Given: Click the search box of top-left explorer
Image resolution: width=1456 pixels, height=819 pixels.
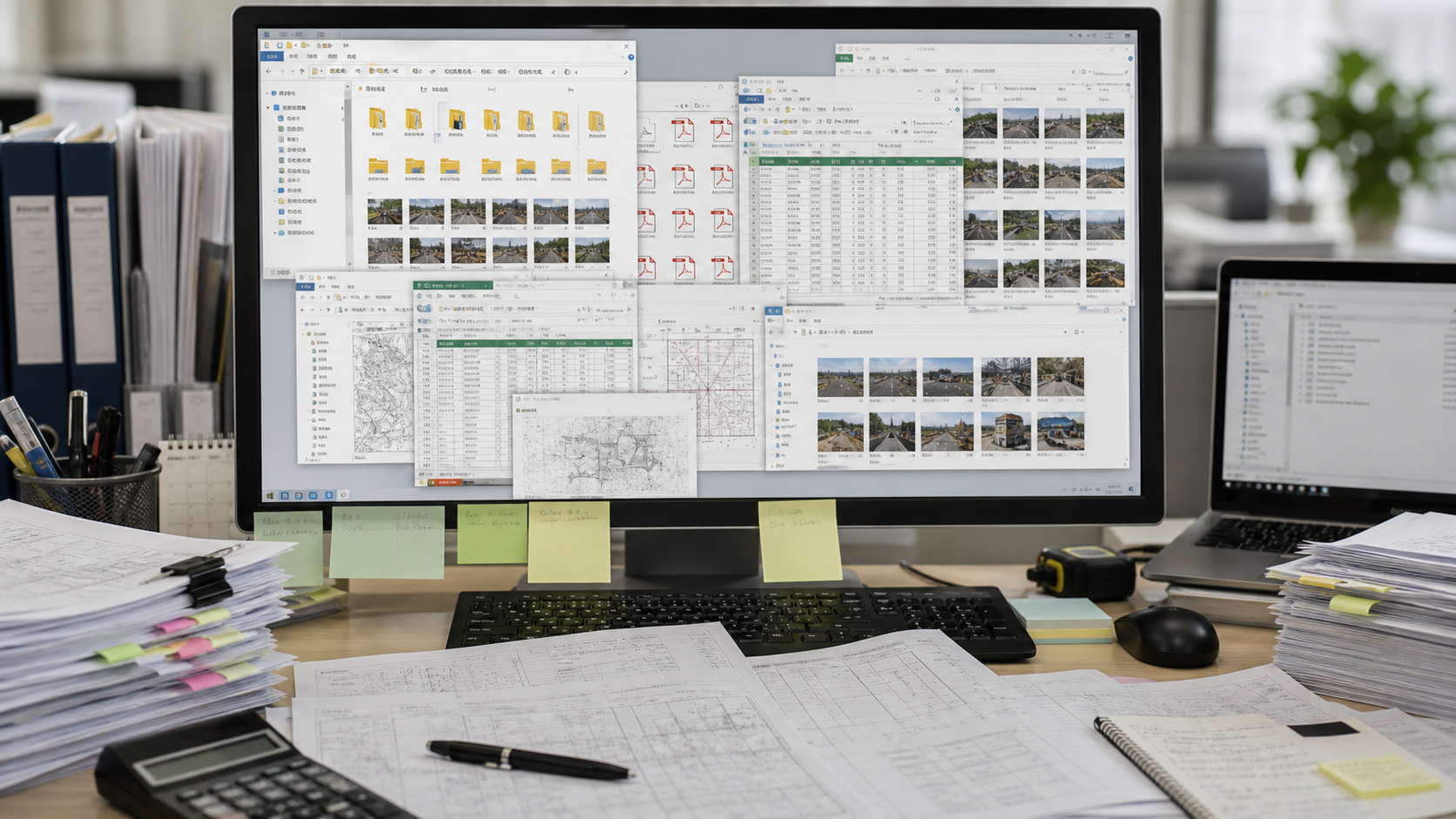Looking at the screenshot, I should (x=597, y=72).
